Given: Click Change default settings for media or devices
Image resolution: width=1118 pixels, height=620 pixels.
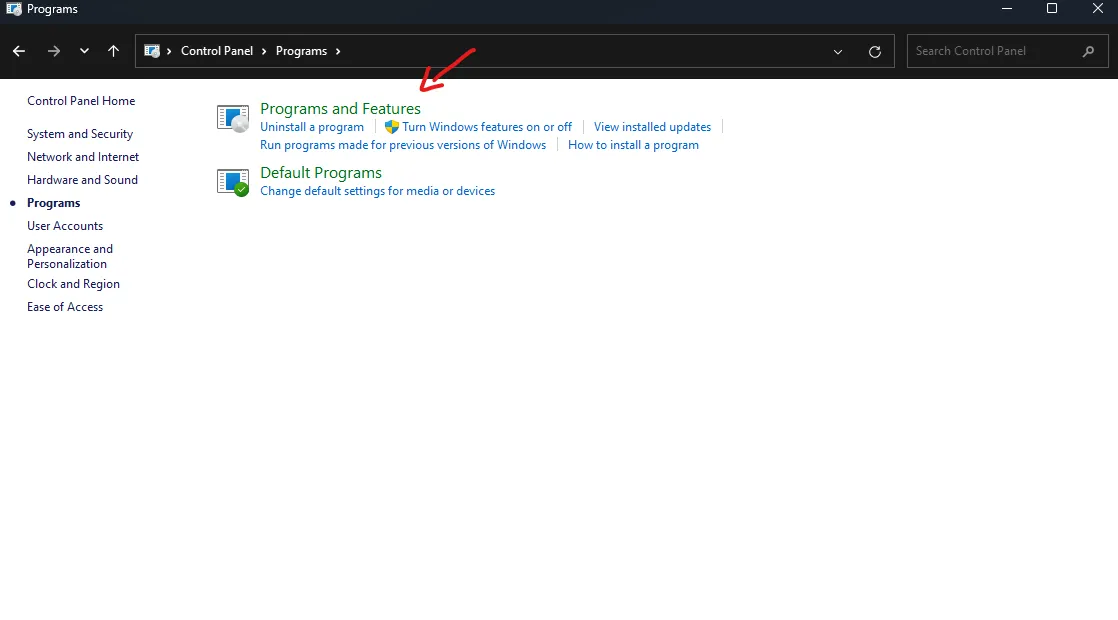Looking at the screenshot, I should (377, 191).
